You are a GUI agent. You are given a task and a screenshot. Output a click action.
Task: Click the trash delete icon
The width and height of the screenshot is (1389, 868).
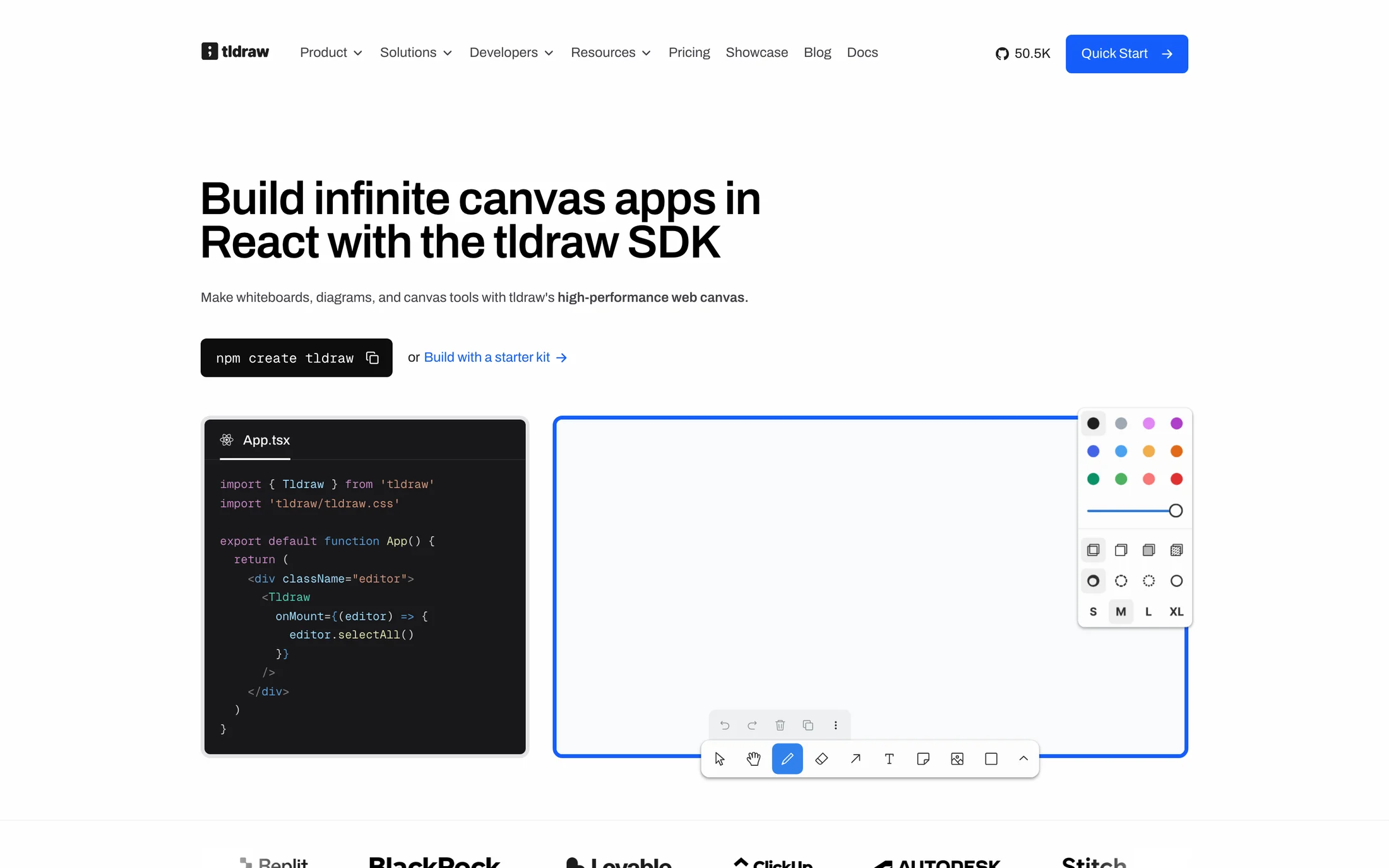click(780, 725)
